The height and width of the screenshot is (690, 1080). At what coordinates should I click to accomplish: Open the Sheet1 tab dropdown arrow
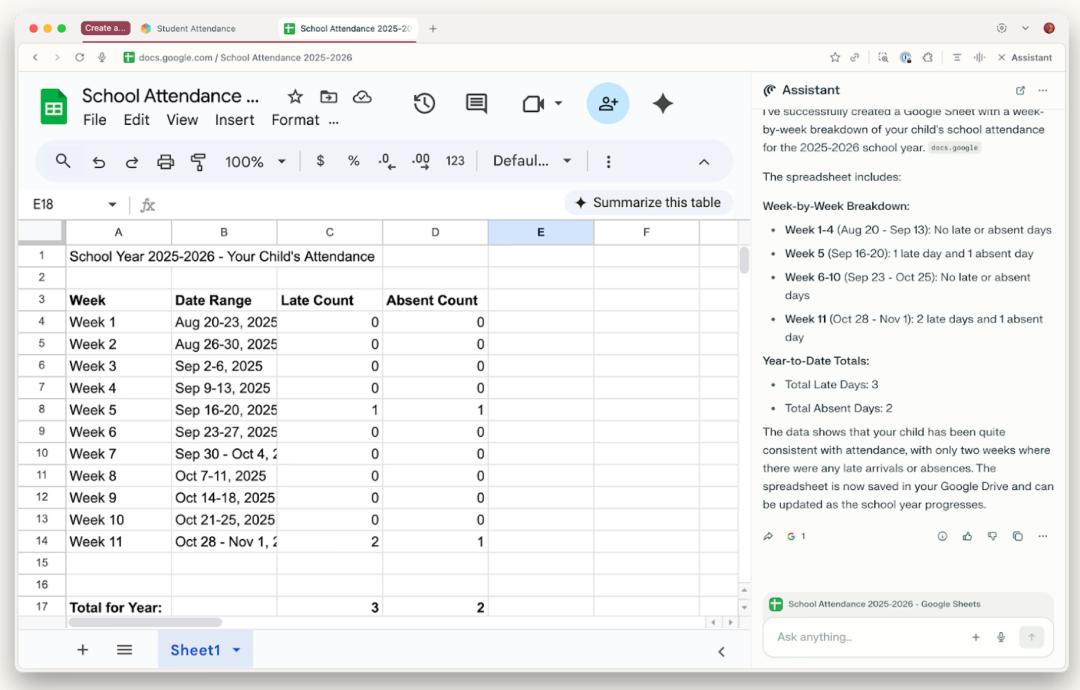[237, 650]
